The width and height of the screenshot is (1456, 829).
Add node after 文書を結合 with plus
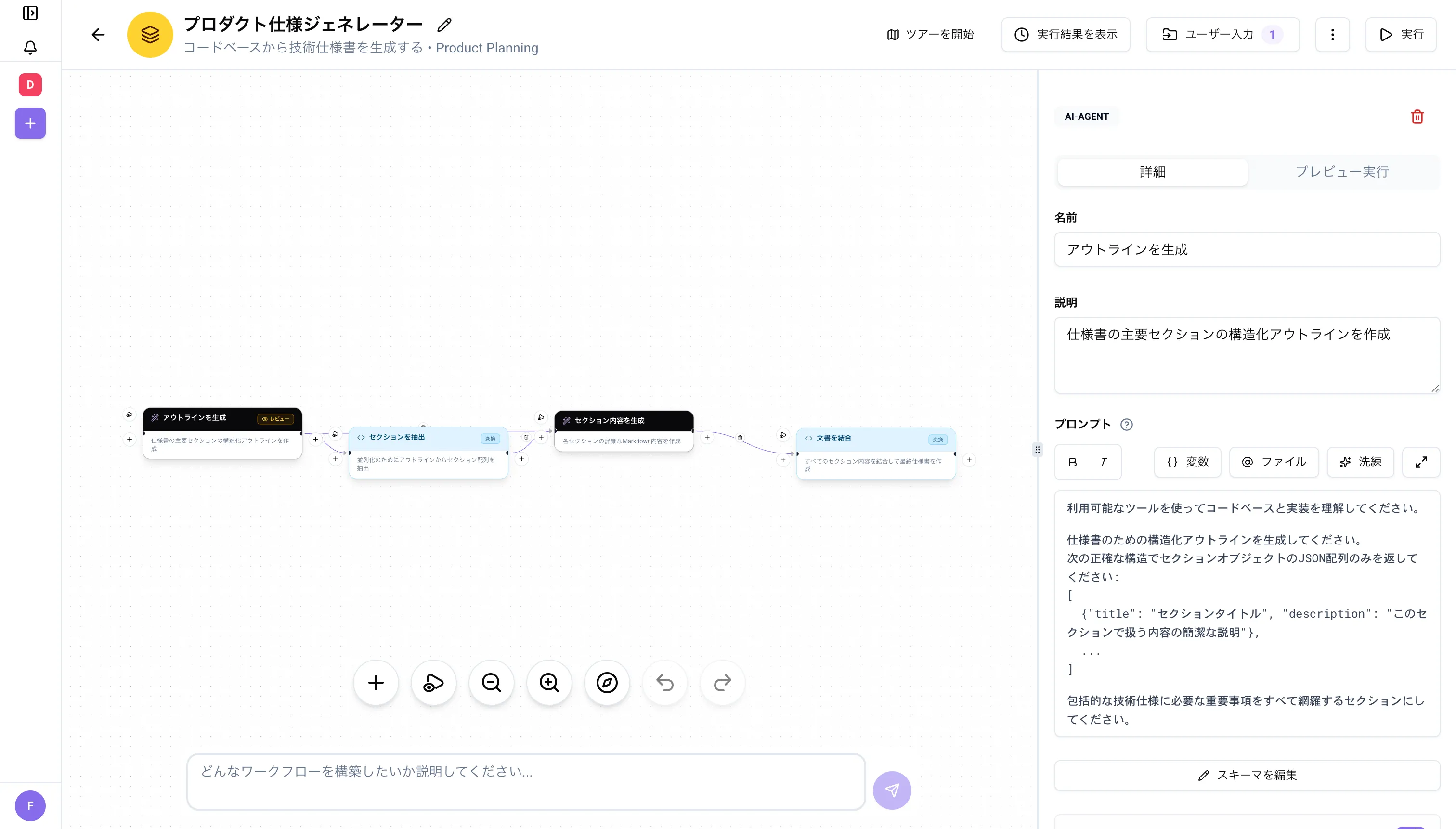tap(969, 460)
